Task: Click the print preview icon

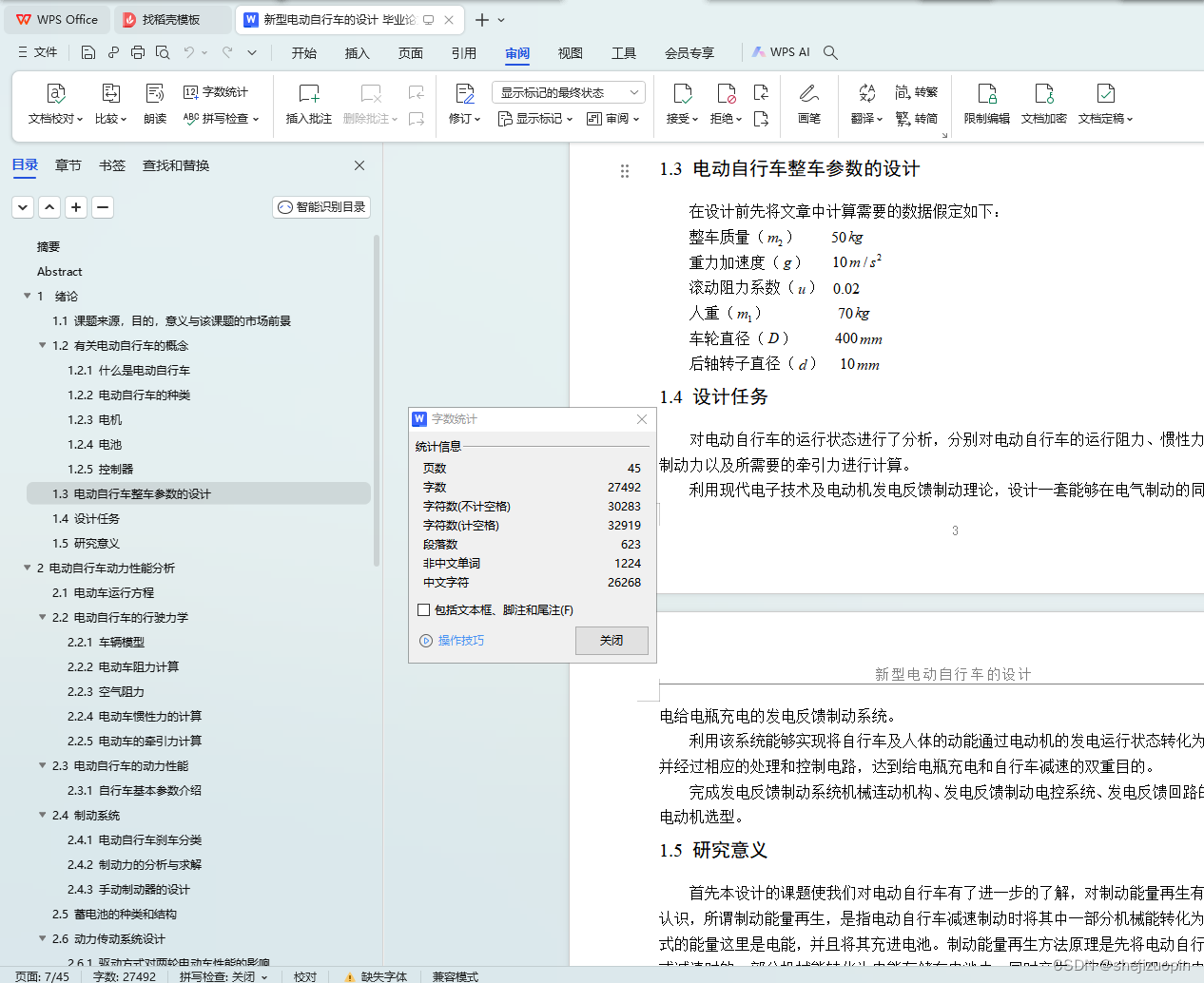Action: [x=163, y=52]
